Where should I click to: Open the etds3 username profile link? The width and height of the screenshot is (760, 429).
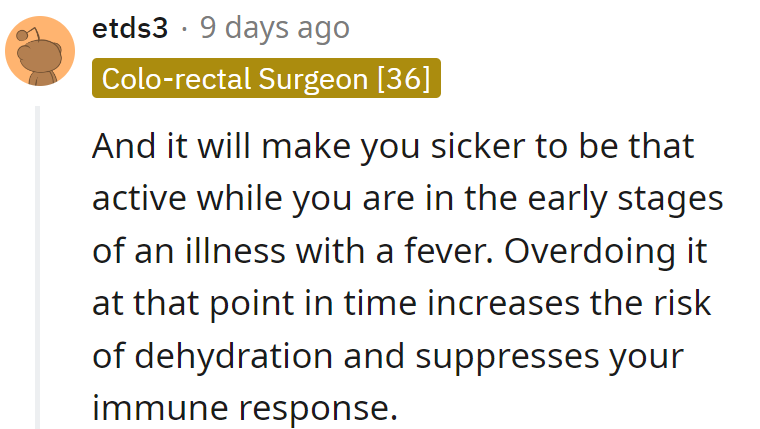coord(128,28)
